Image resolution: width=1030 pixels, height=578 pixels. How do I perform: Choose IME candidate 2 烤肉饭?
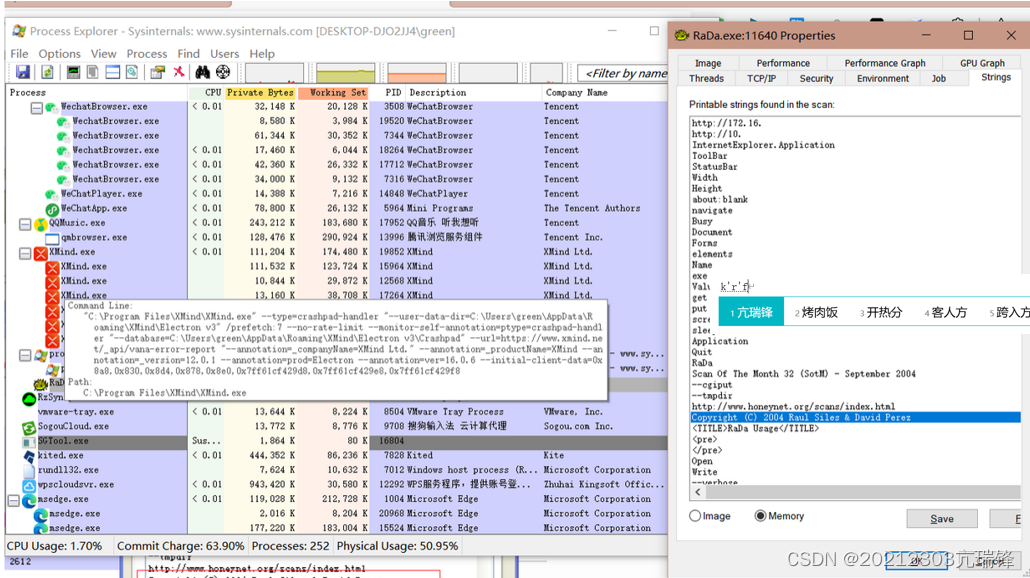pyautogui.click(x=817, y=313)
